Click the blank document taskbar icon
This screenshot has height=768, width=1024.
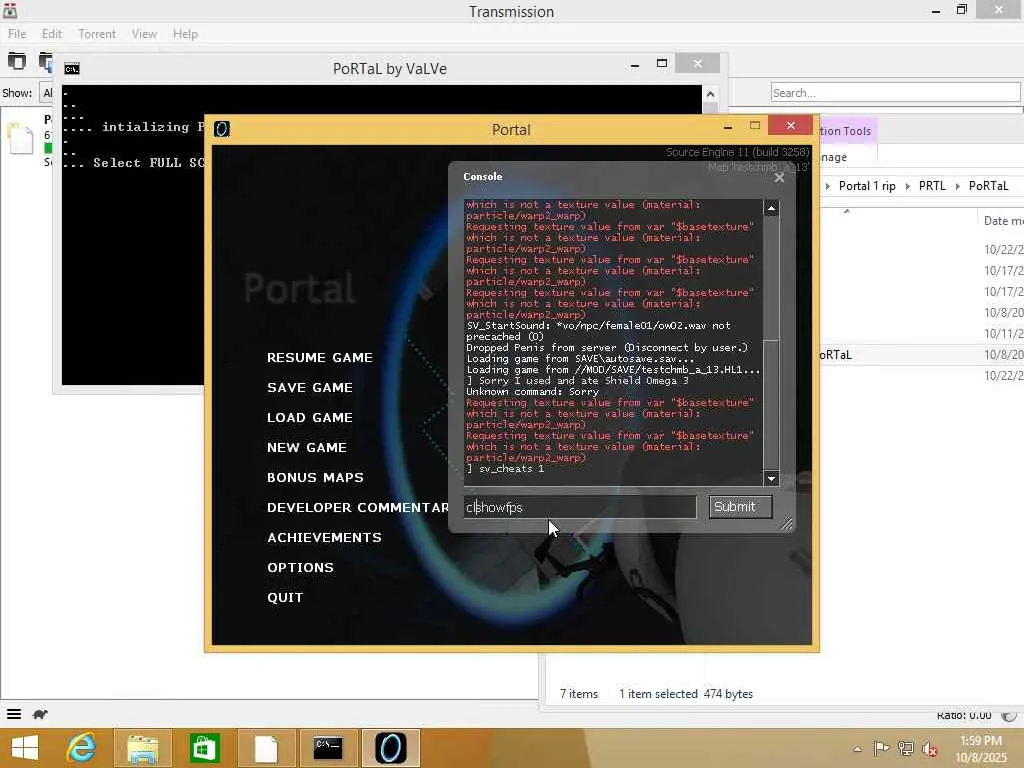pos(266,748)
